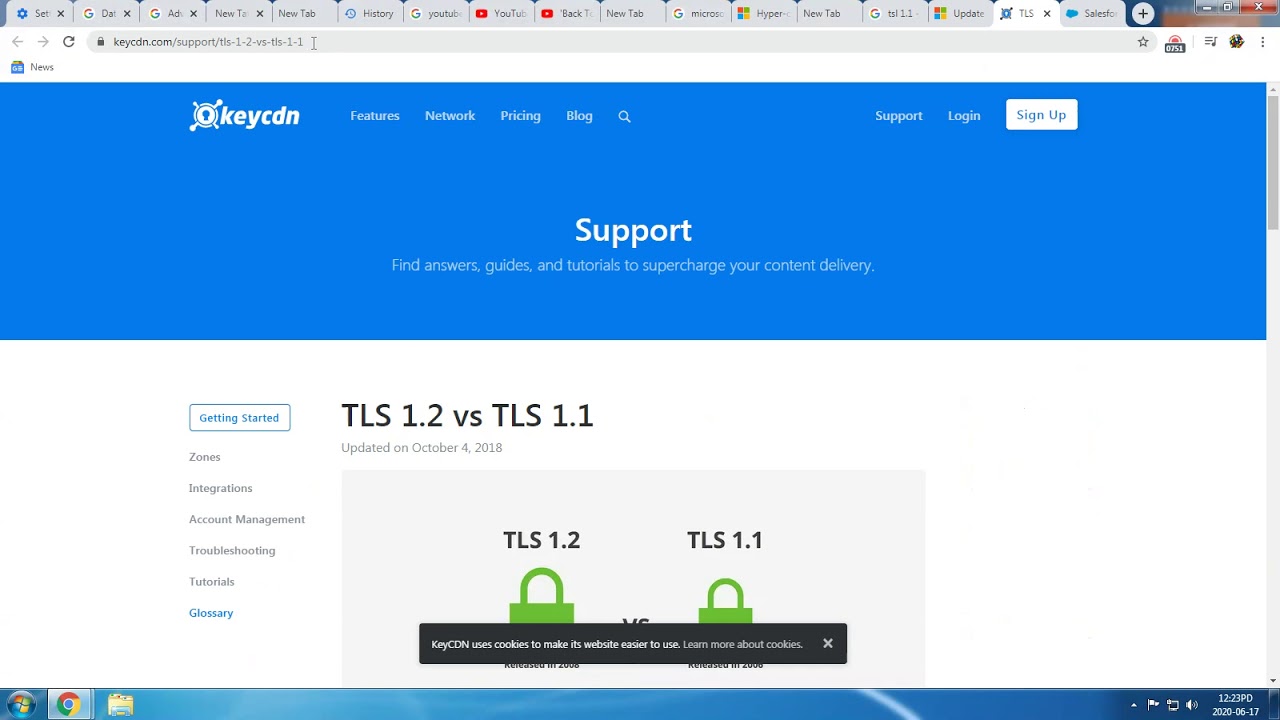Dismiss the cookie notice with X
This screenshot has height=720, width=1280.
coord(828,643)
